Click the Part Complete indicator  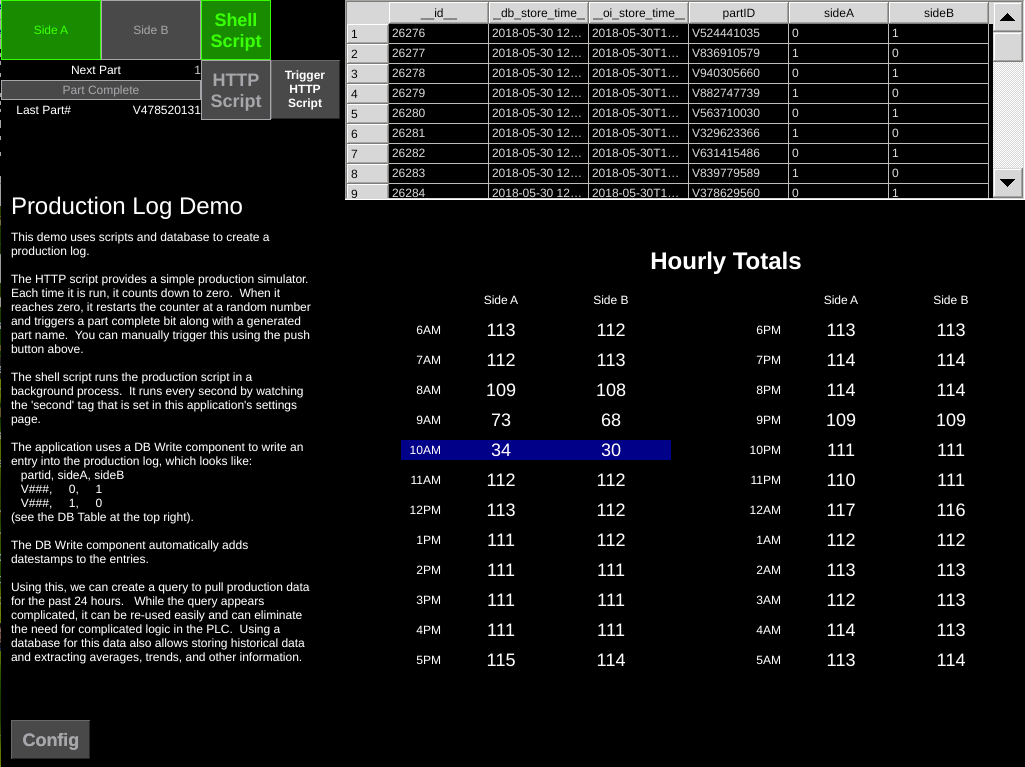coord(101,90)
